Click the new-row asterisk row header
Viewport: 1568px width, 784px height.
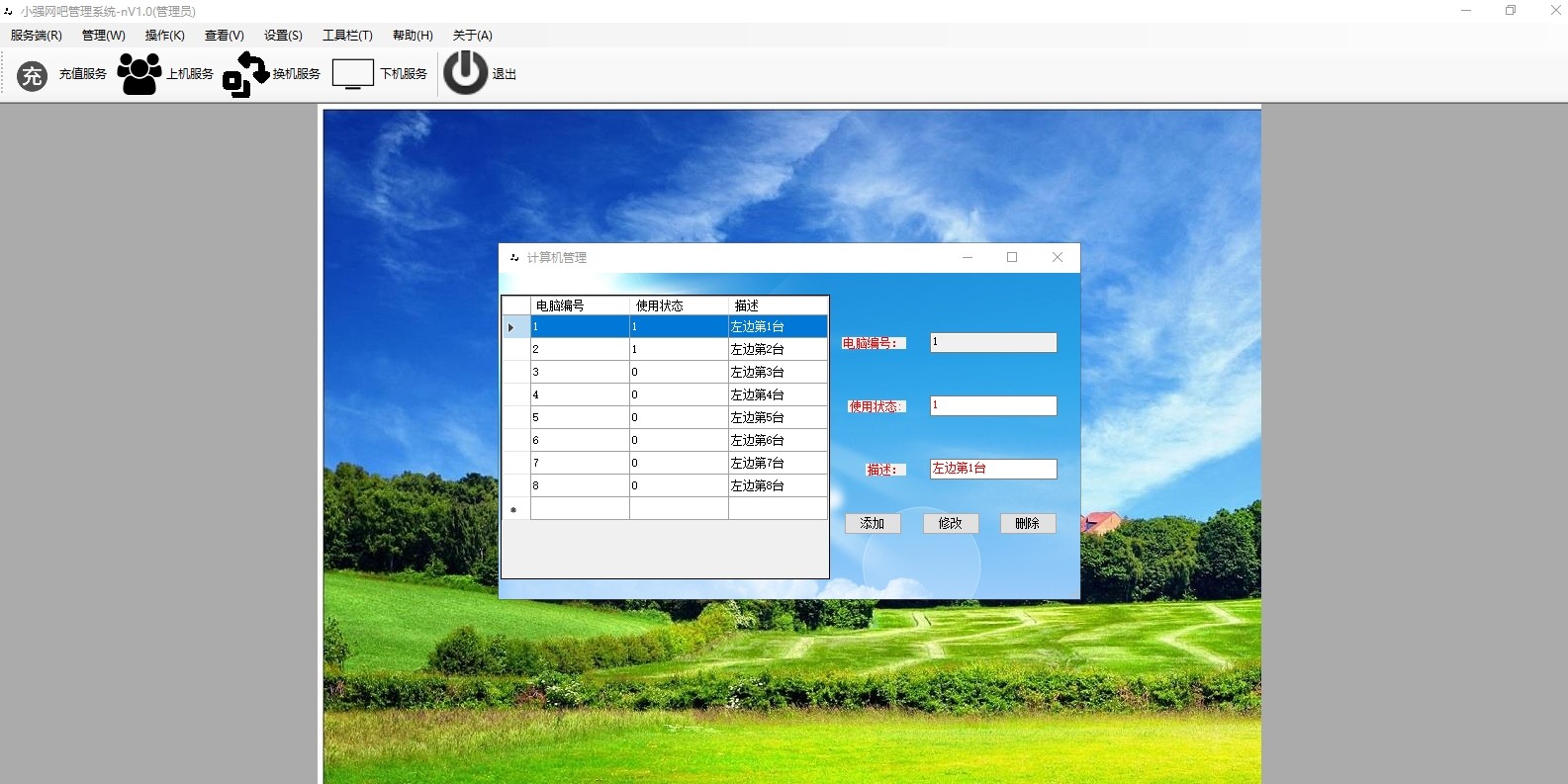(514, 509)
